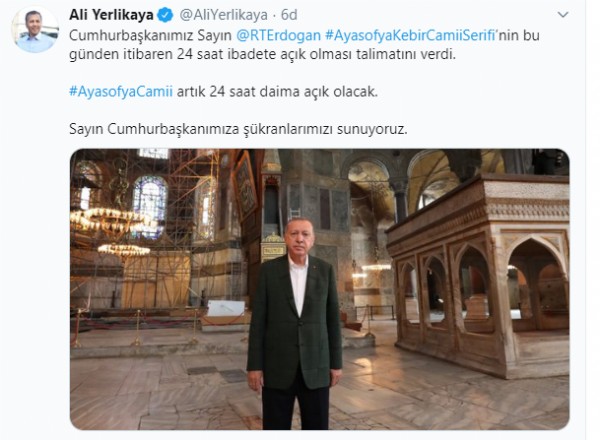Open Ali Yerlikaya's profile avatar
This screenshot has height=440, width=600.
35,29
